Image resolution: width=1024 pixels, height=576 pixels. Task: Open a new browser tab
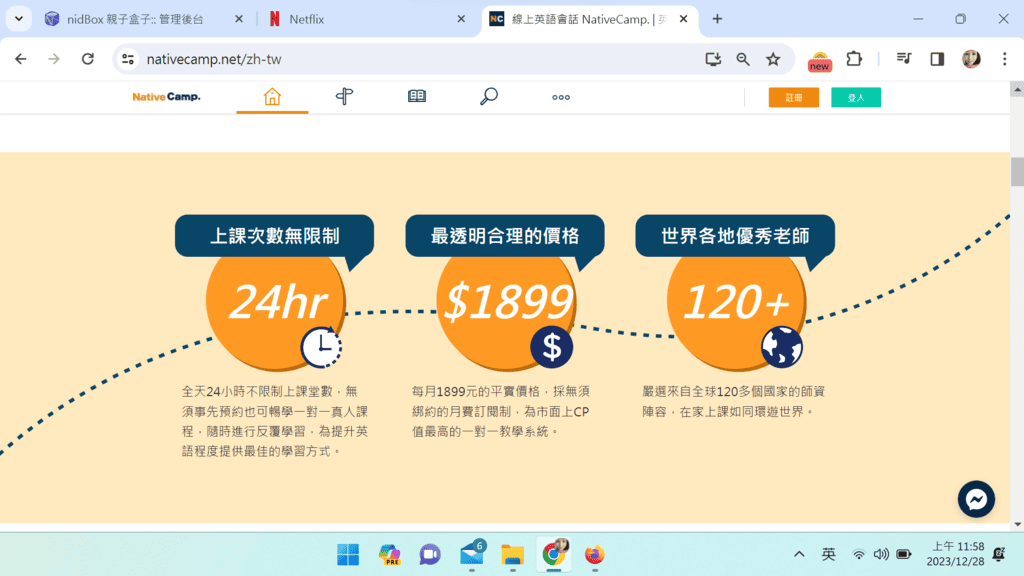pyautogui.click(x=717, y=19)
